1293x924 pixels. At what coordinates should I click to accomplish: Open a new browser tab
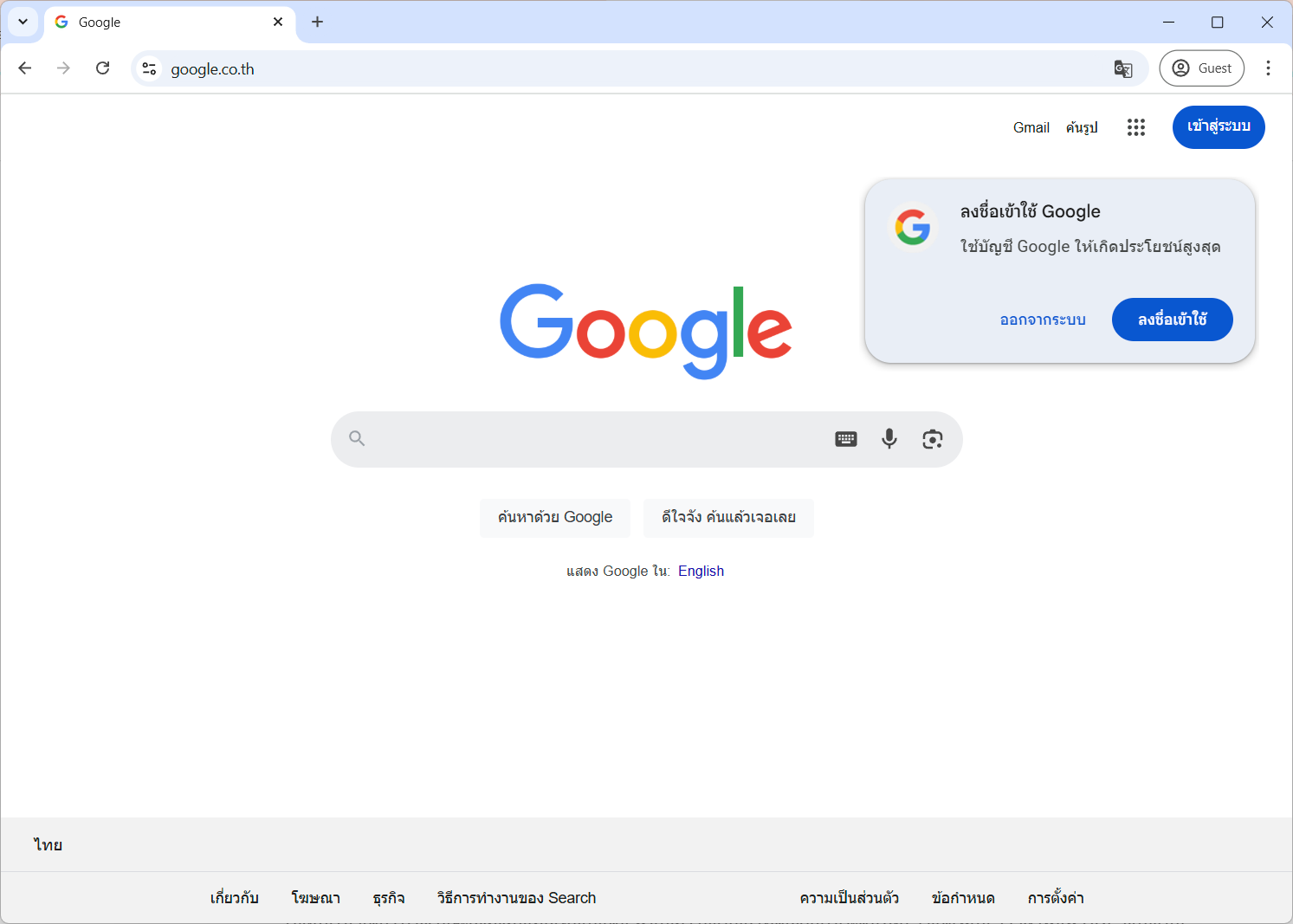tap(317, 22)
